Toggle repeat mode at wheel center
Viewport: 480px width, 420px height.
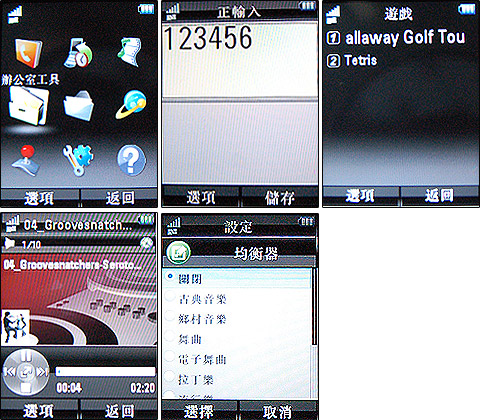pyautogui.click(x=26, y=372)
